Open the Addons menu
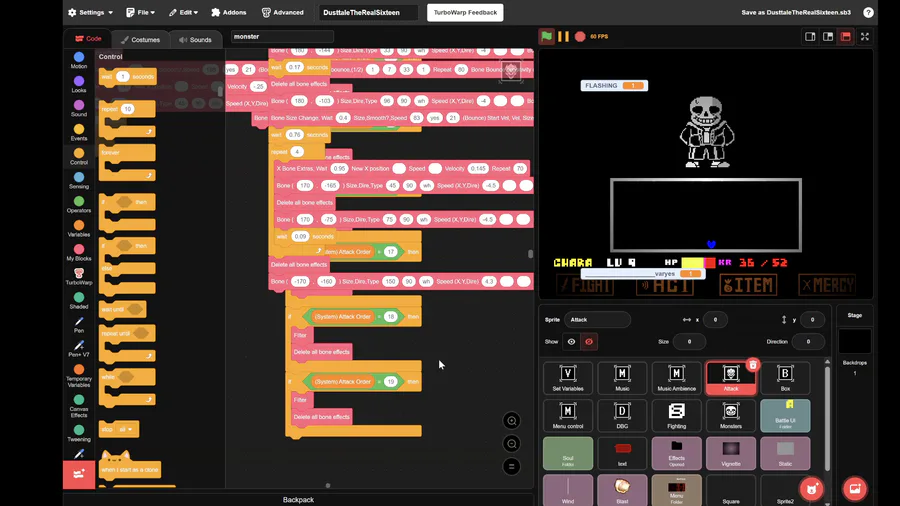The image size is (900, 506). (229, 12)
